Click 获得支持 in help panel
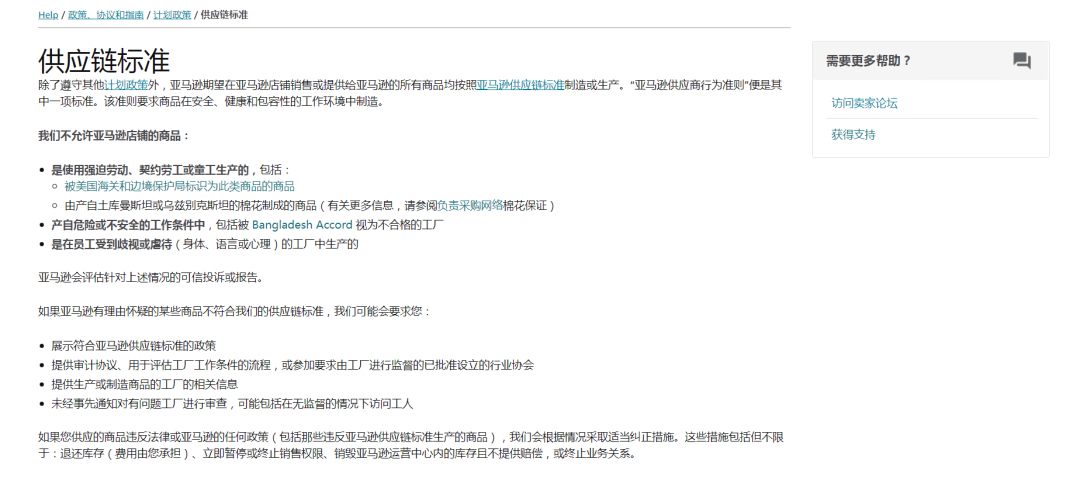This screenshot has height=483, width=1080. (853, 135)
